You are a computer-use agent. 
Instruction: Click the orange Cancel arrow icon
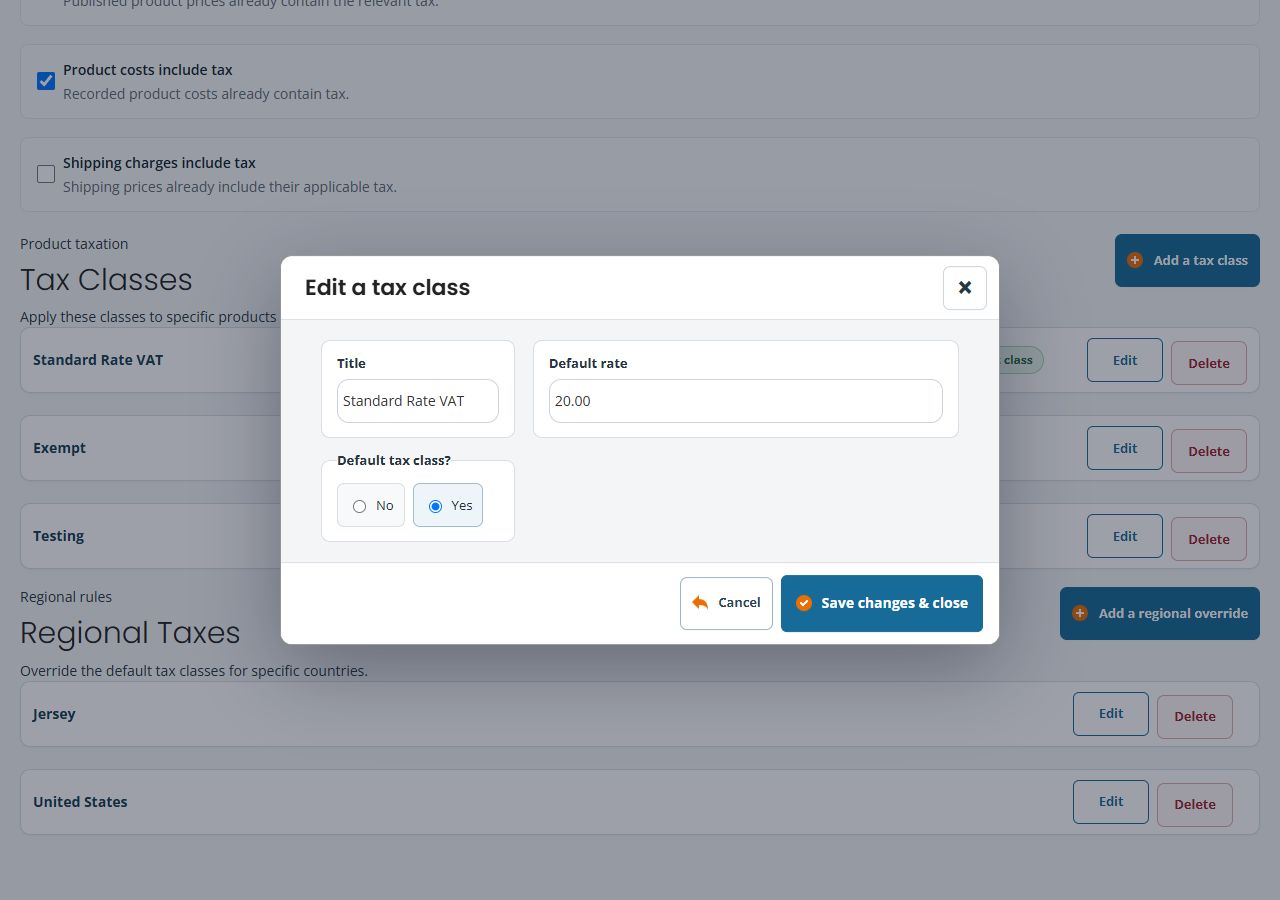pyautogui.click(x=700, y=603)
